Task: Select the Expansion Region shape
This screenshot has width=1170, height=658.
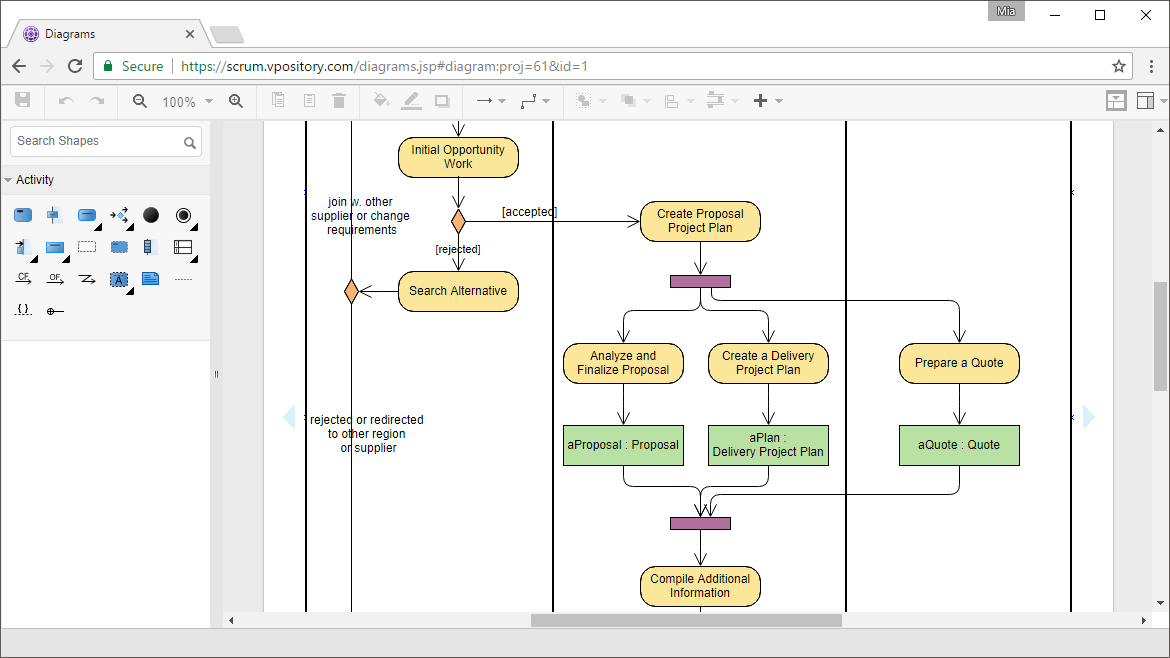Action: click(119, 247)
